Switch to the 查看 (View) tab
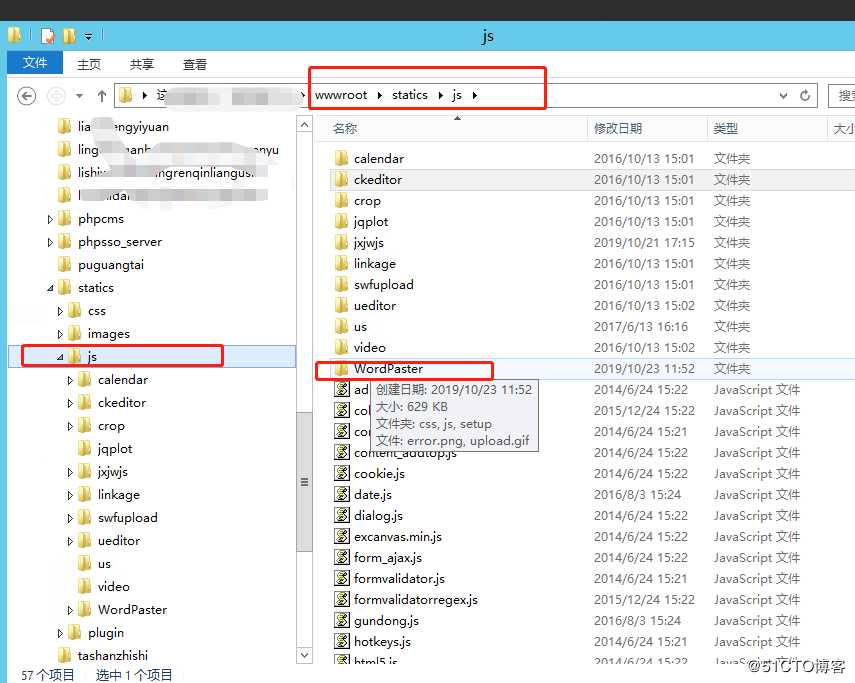Viewport: 855px width, 683px height. pyautogui.click(x=194, y=63)
